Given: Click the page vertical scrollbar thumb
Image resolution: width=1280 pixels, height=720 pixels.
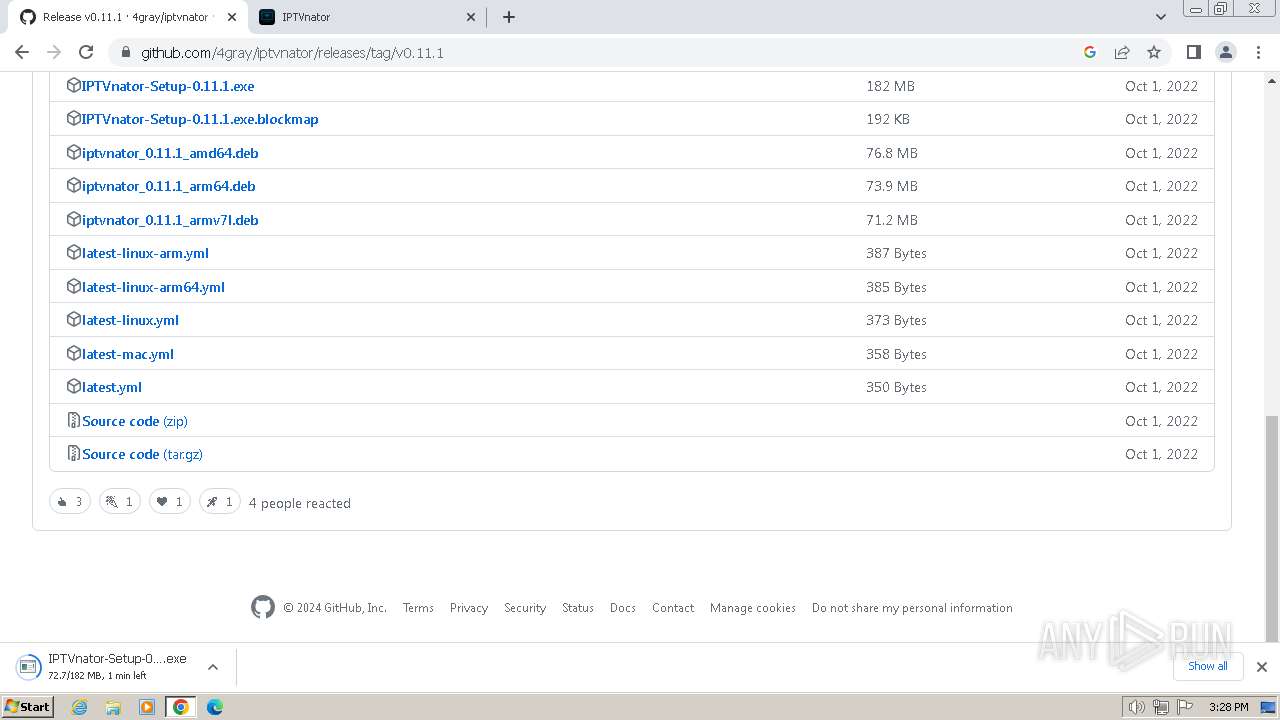Looking at the screenshot, I should (1272, 528).
